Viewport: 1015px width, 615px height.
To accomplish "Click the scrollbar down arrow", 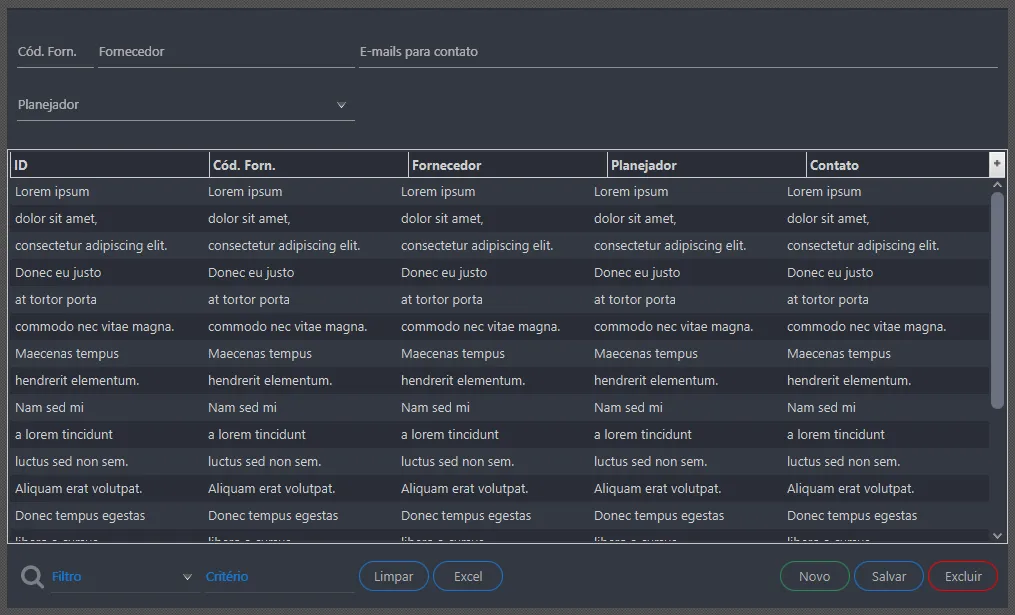I will 998,536.
